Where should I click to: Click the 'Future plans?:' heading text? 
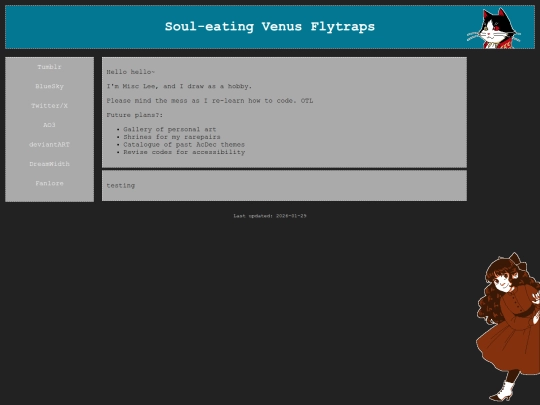tap(134, 115)
